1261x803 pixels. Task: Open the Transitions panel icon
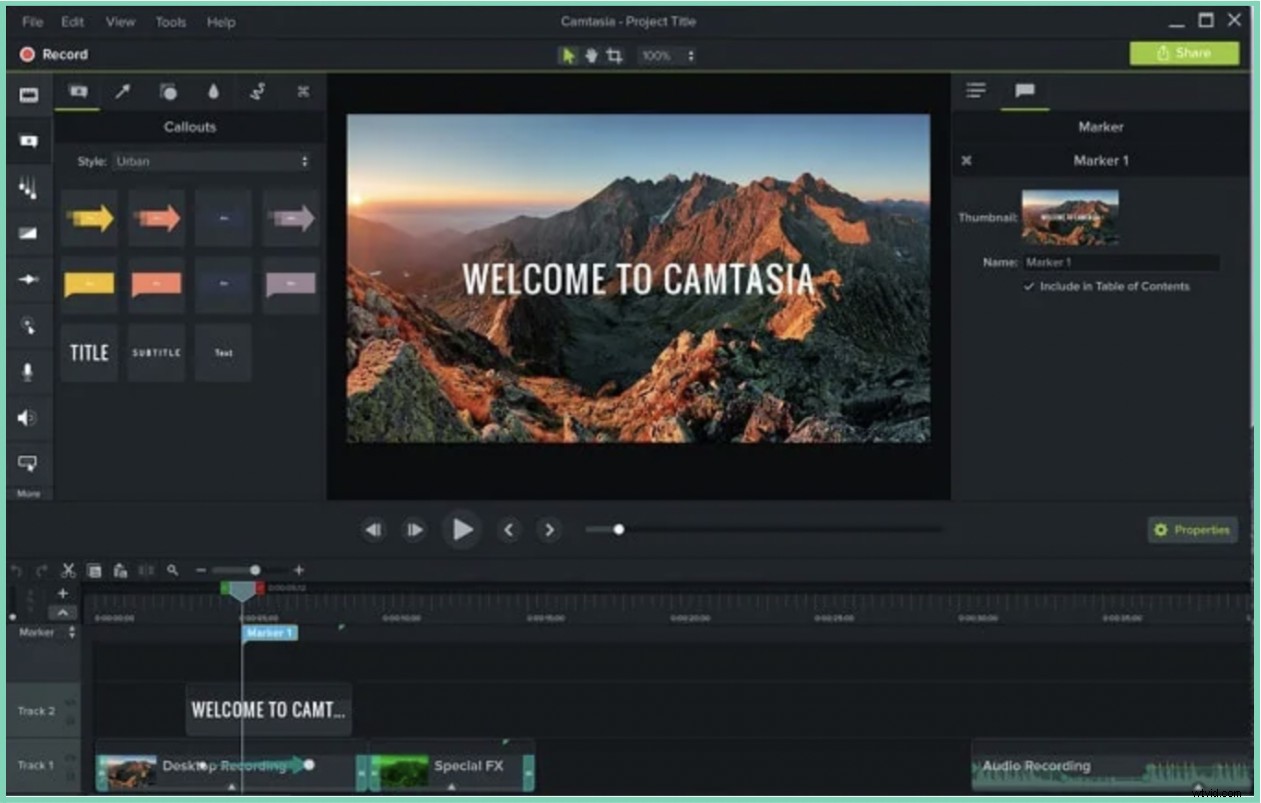28,232
